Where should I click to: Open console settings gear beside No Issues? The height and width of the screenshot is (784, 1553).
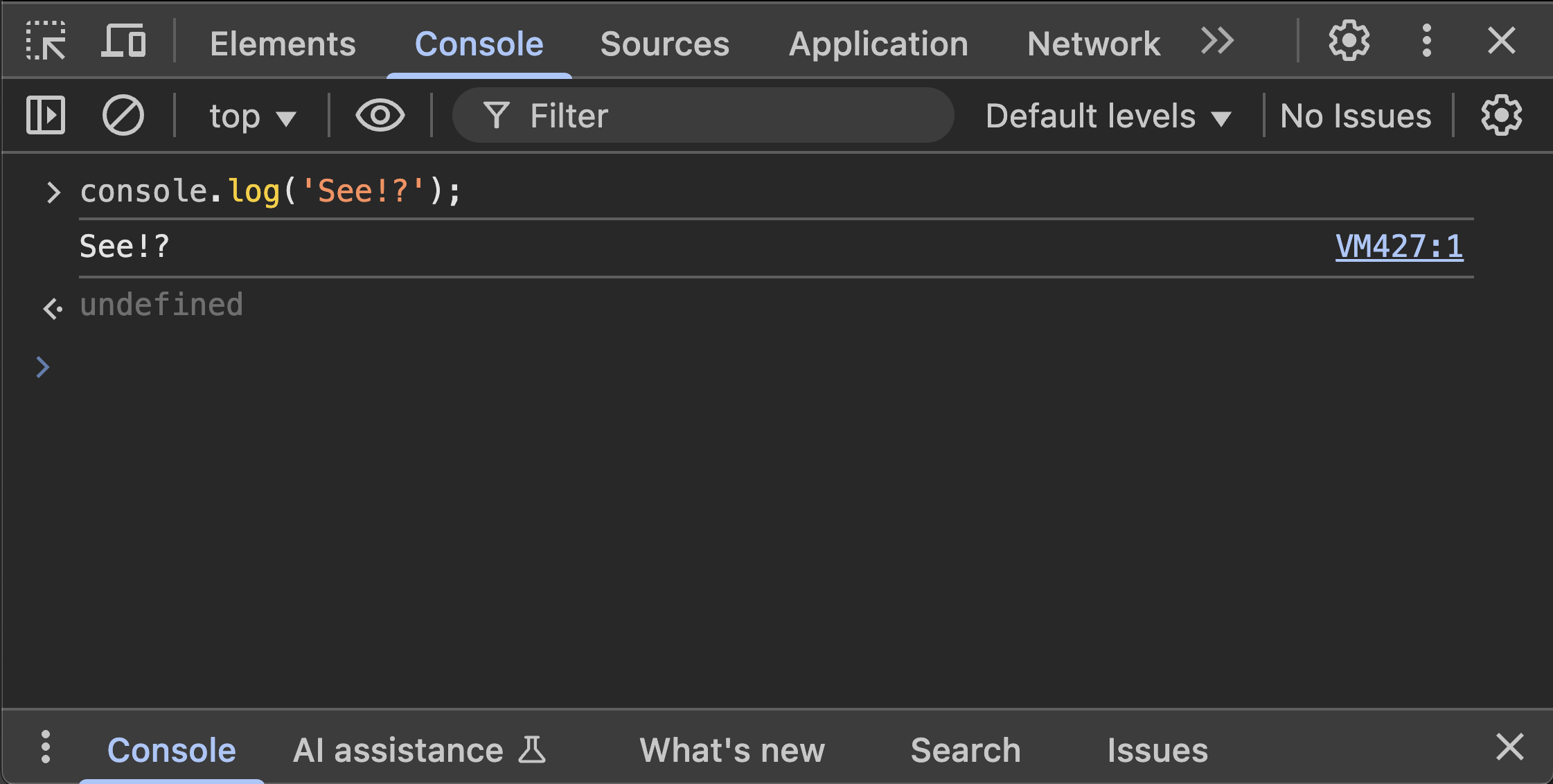pyautogui.click(x=1501, y=115)
